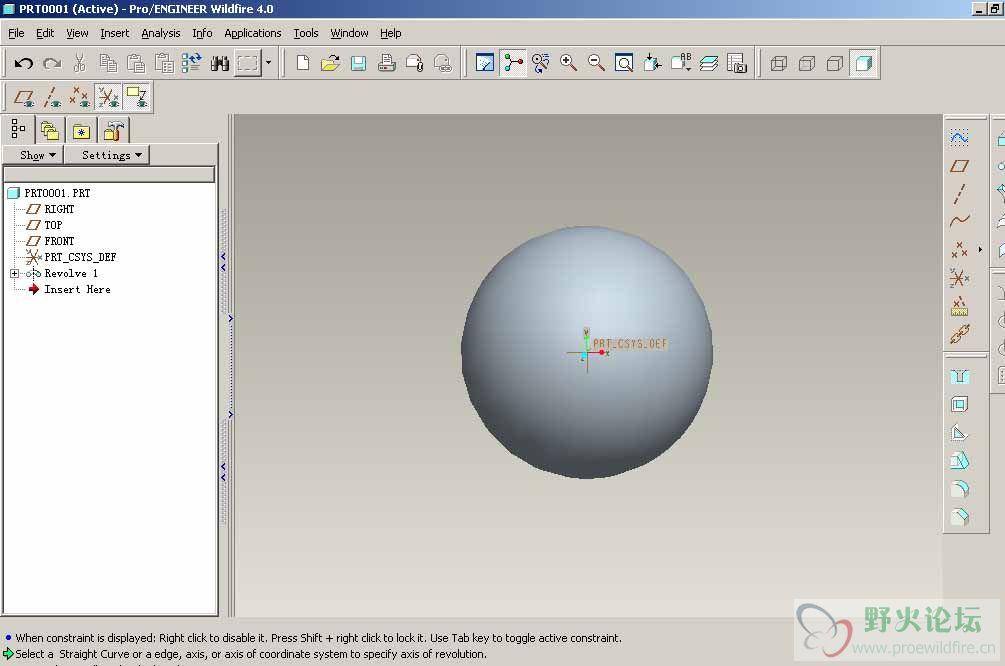
Task: Select the Datum Axis tool in right toolbar
Action: click(x=959, y=194)
